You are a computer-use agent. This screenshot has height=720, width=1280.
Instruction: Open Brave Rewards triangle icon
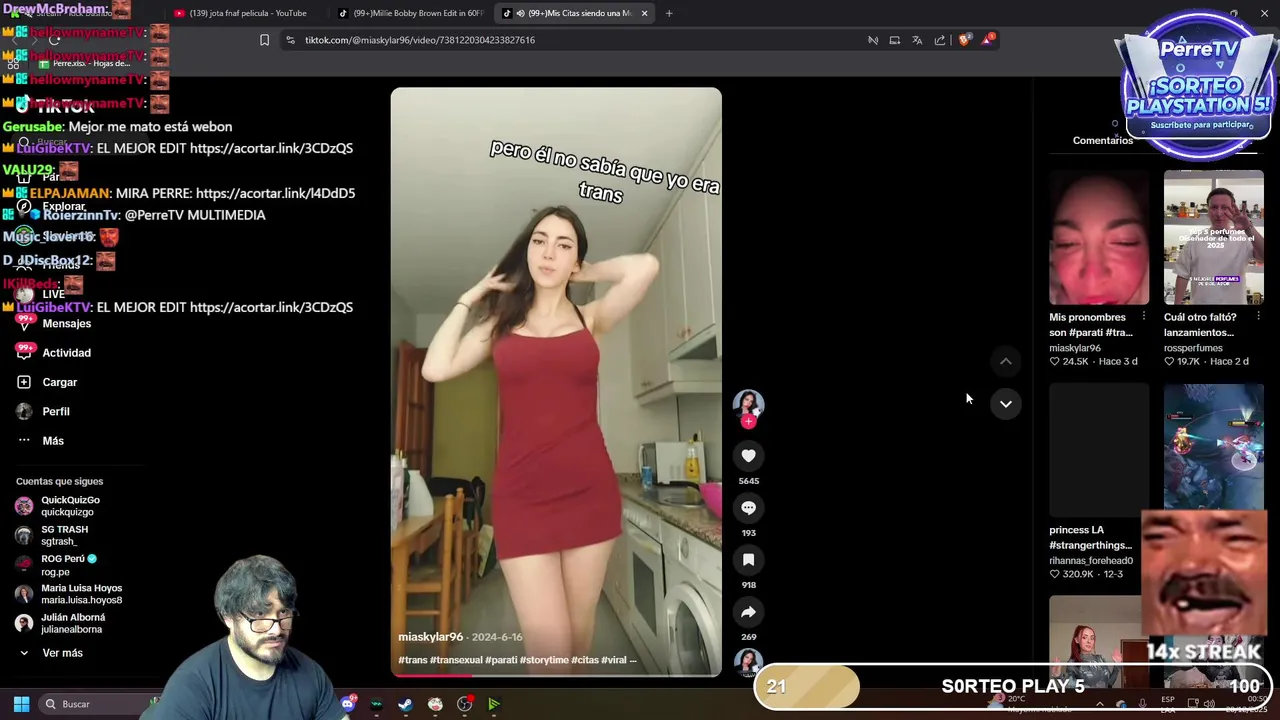coord(988,39)
